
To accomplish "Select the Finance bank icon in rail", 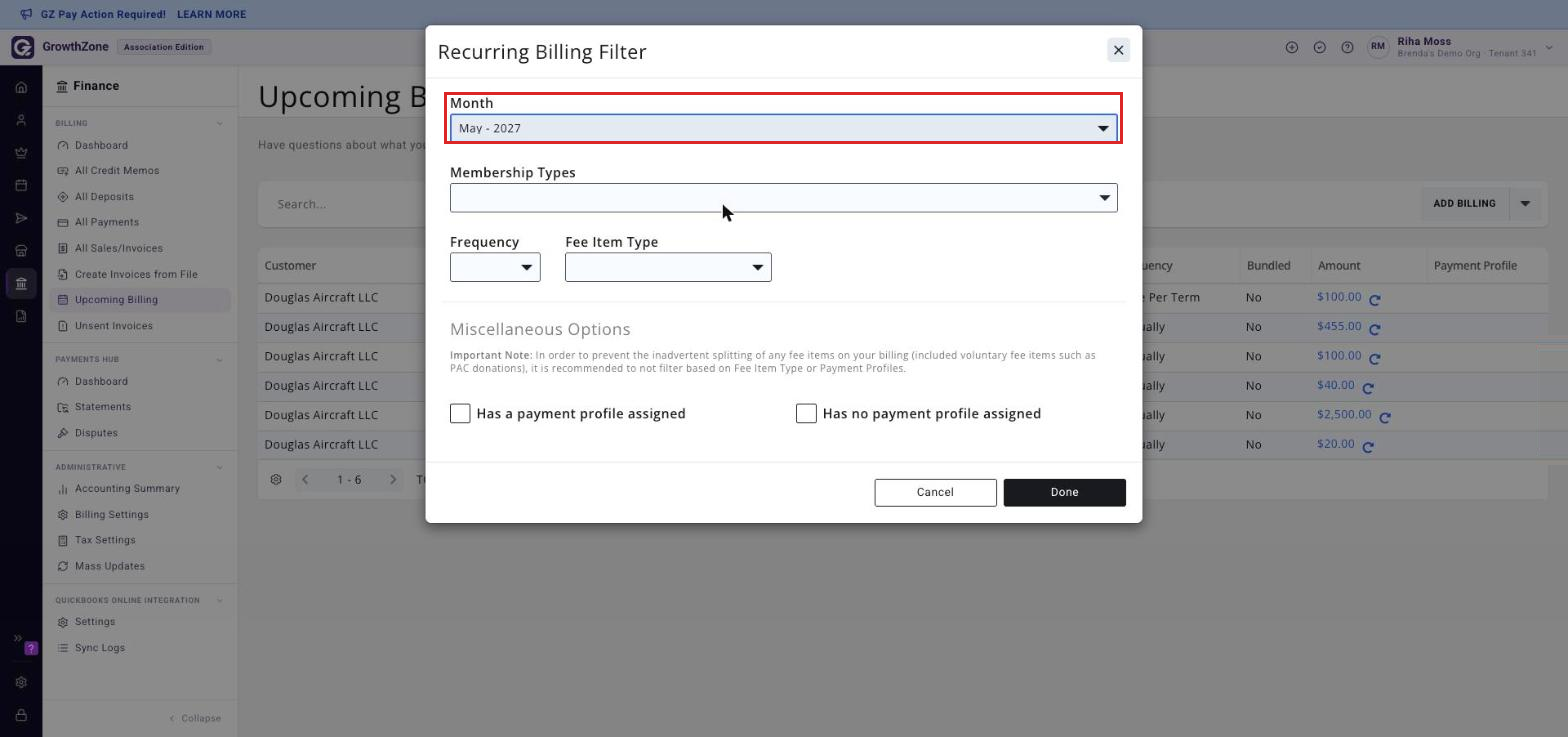I will (x=21, y=284).
